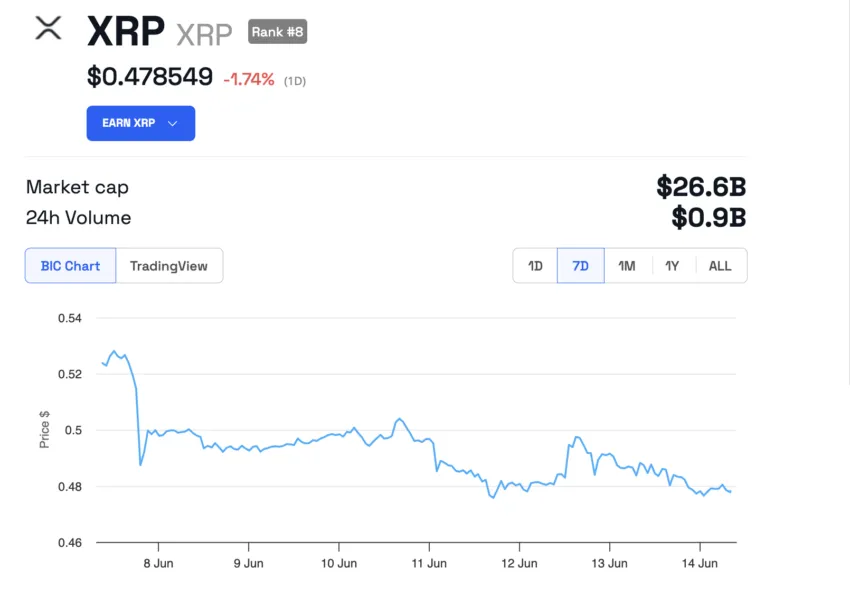The image size is (850, 596).
Task: Select the 1D time range
Action: 534,265
